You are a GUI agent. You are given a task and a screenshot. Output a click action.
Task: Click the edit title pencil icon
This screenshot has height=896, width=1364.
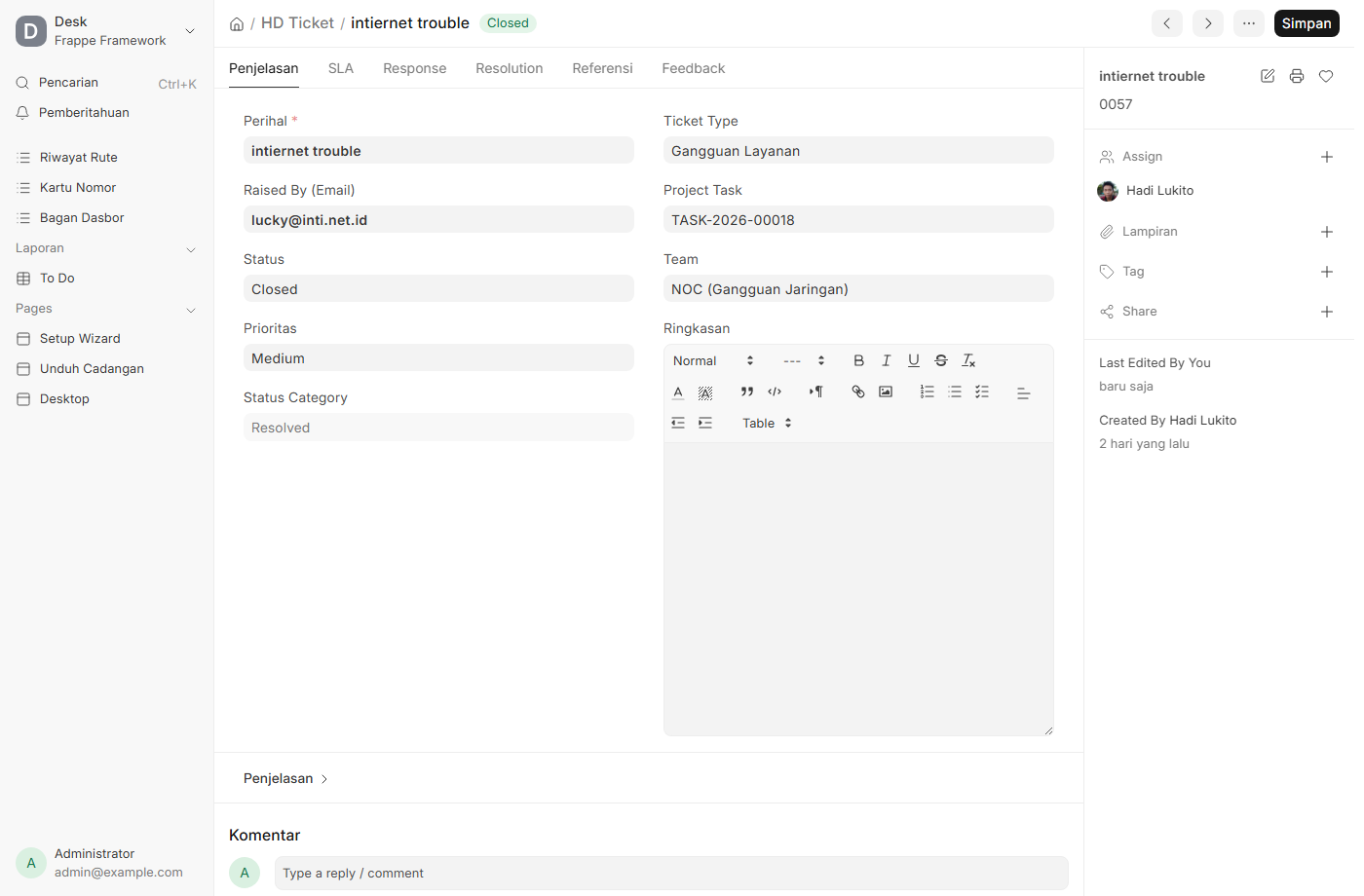tap(1268, 76)
